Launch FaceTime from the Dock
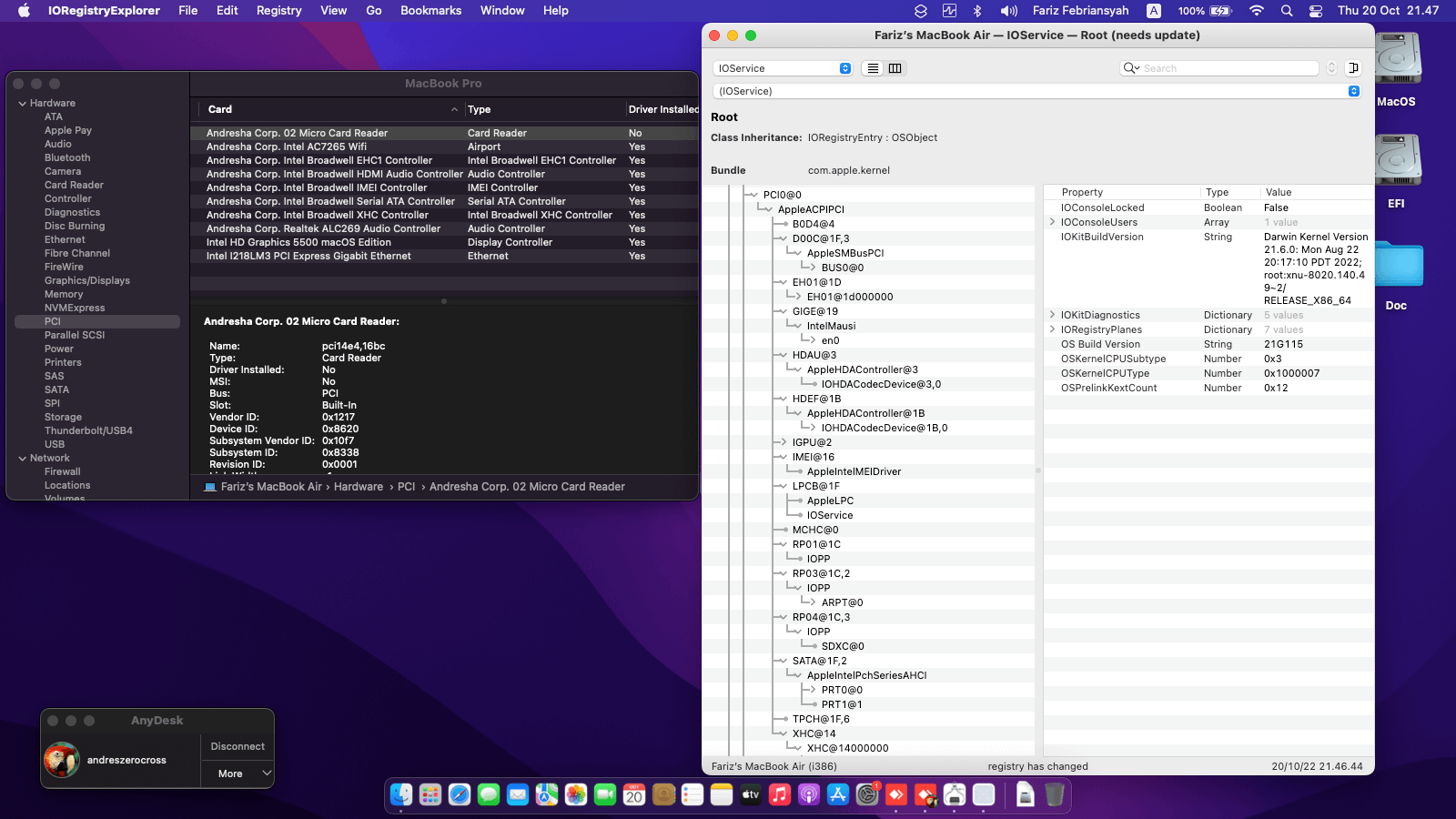The image size is (1456, 819). pyautogui.click(x=605, y=795)
